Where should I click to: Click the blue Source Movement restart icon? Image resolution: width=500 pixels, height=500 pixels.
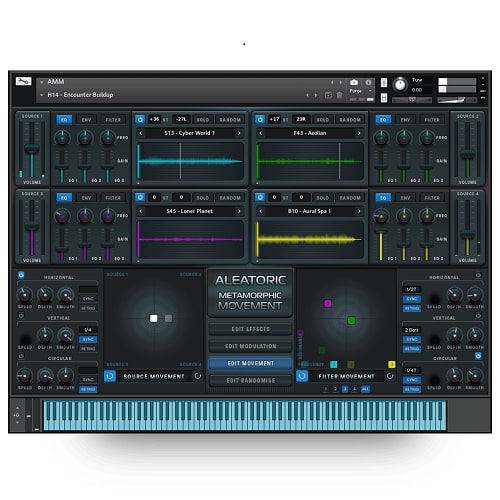(x=110, y=376)
